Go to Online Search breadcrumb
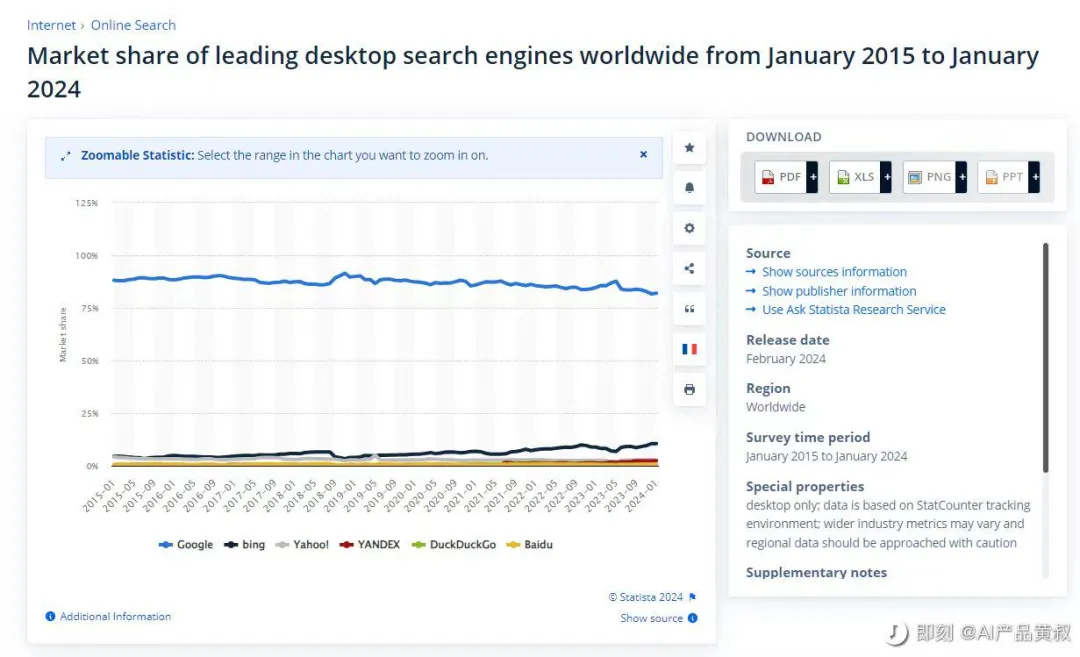The height and width of the screenshot is (657, 1080). click(133, 25)
